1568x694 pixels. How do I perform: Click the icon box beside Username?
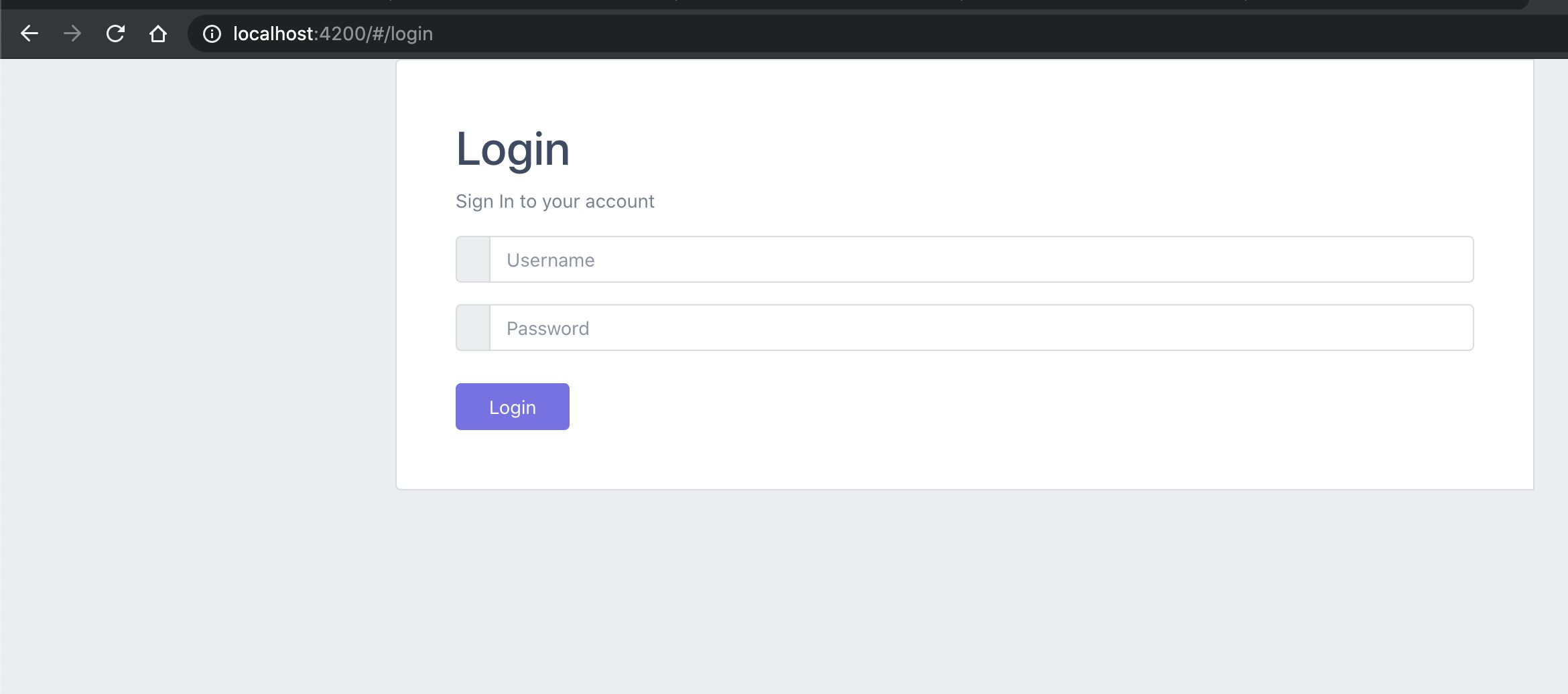(473, 259)
